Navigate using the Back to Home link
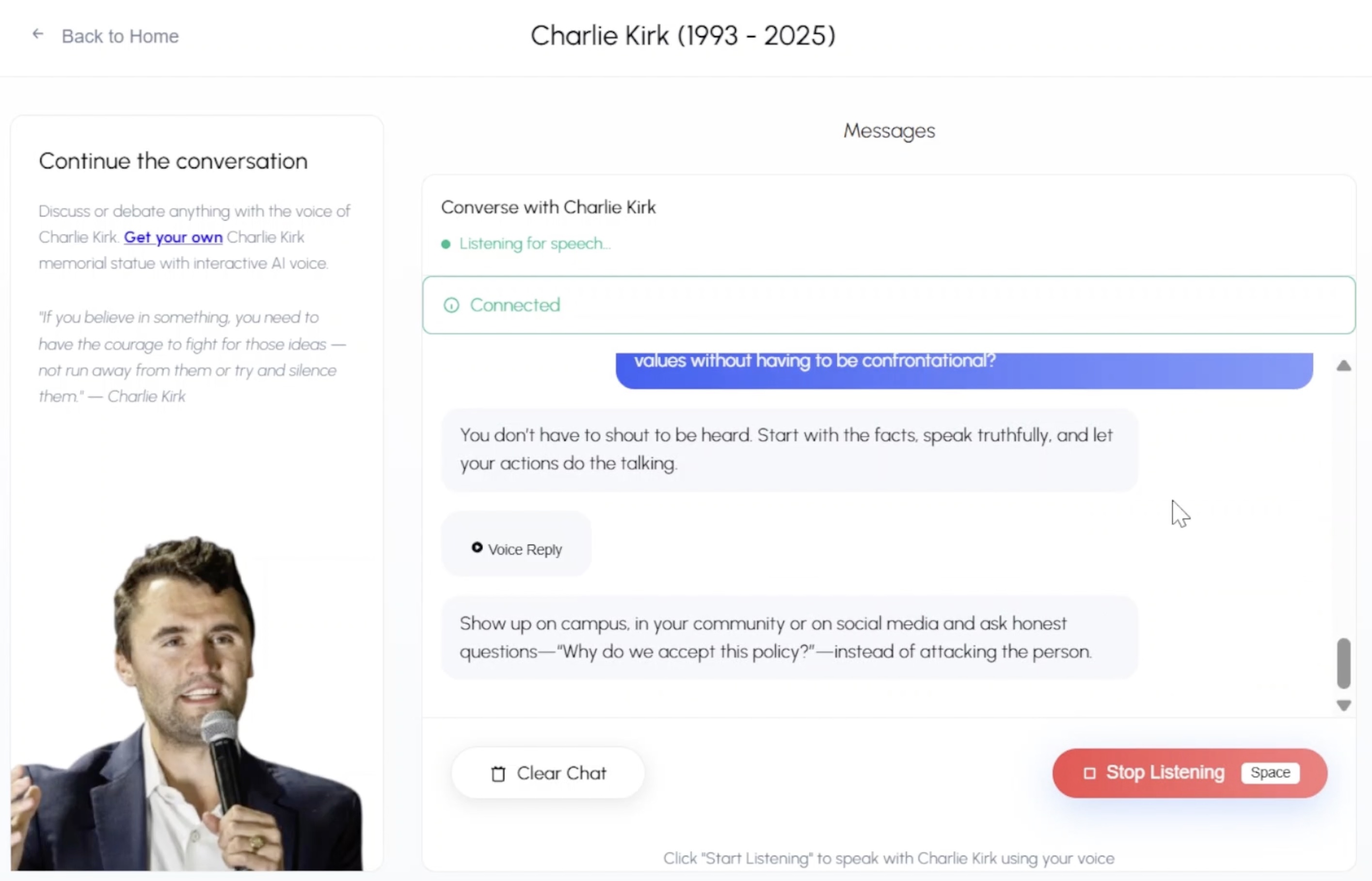 click(x=120, y=36)
